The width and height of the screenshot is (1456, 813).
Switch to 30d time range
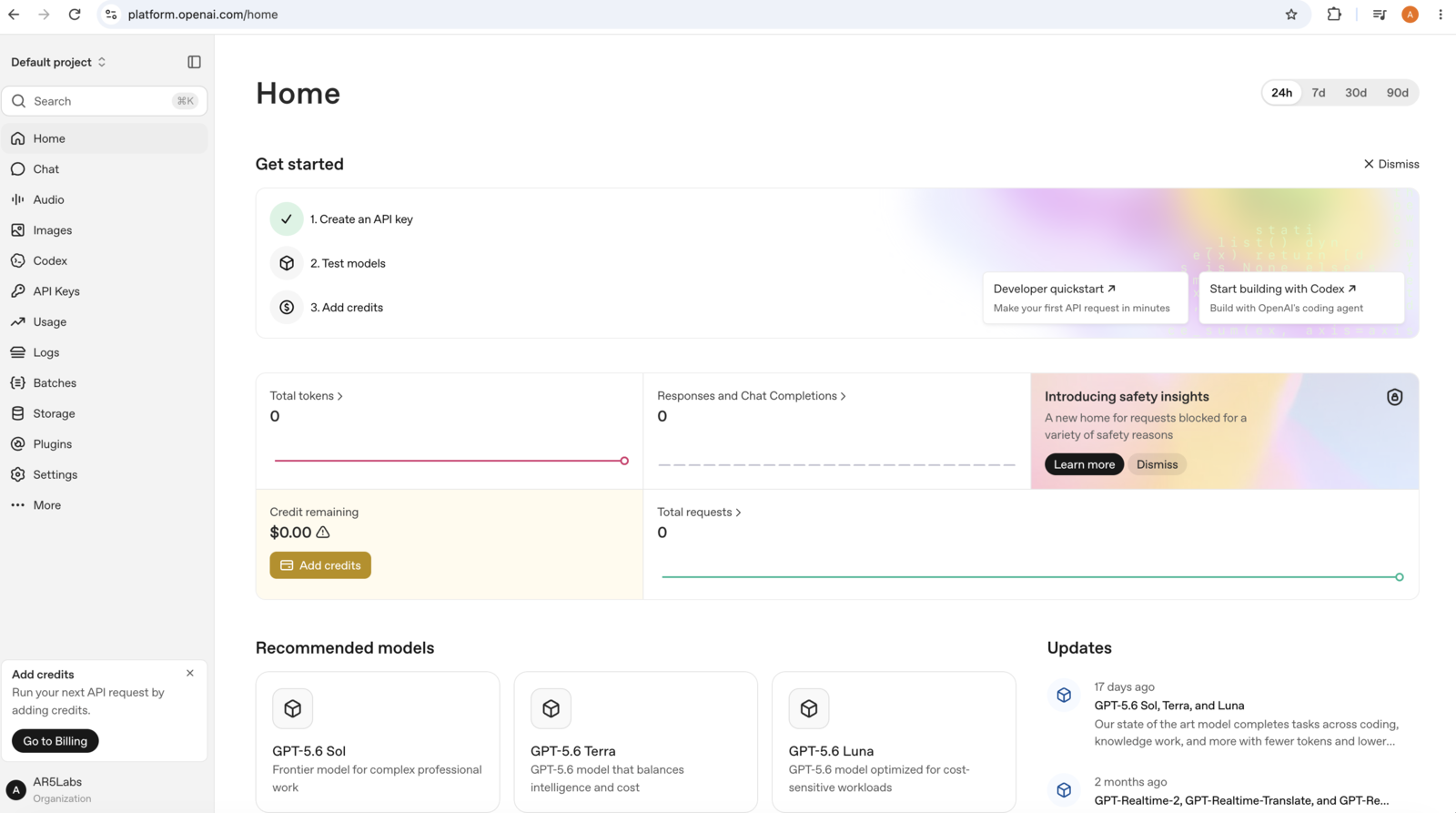(1356, 93)
